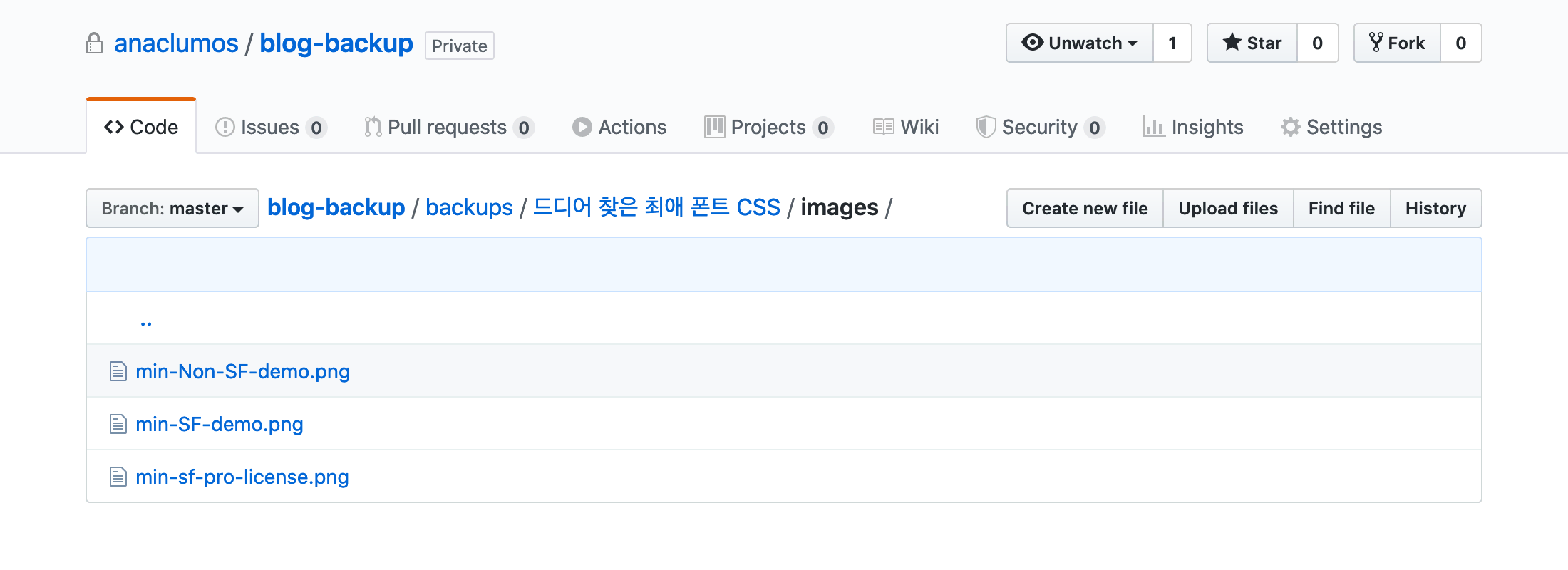Click the private repository lock icon

[x=94, y=43]
